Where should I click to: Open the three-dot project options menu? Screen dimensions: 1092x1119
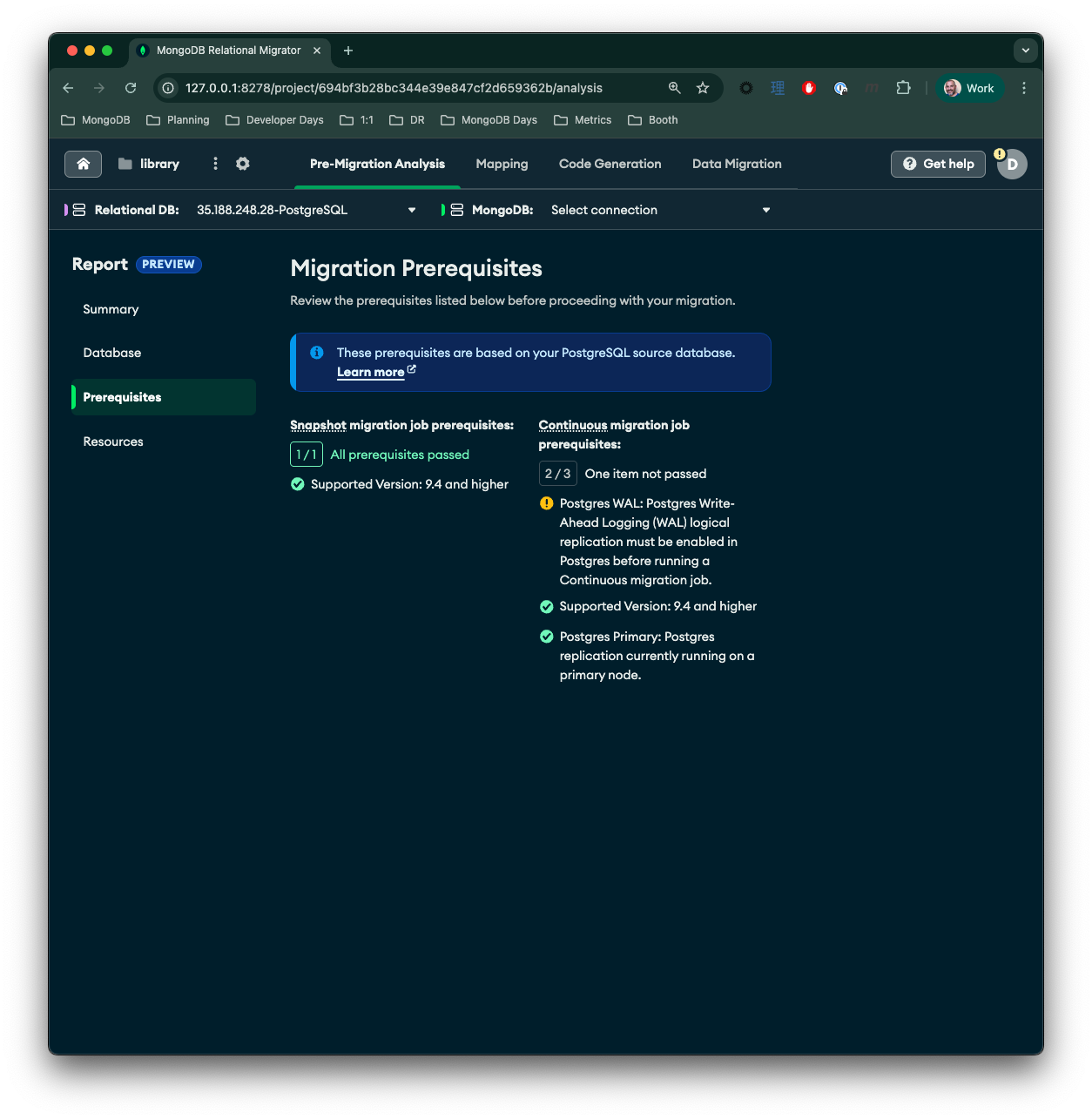pyautogui.click(x=215, y=164)
